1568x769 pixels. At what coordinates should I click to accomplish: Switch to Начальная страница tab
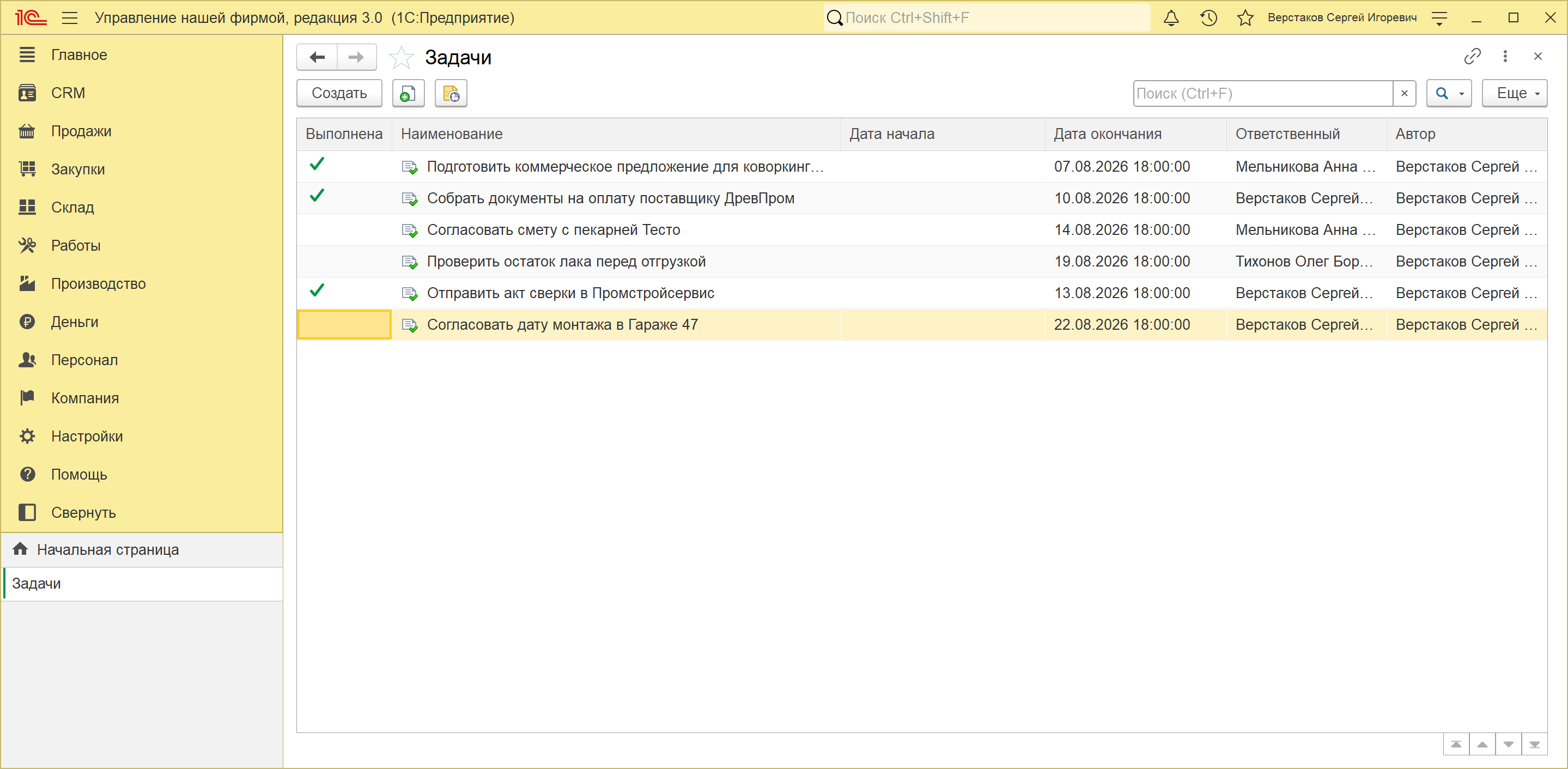pos(142,550)
